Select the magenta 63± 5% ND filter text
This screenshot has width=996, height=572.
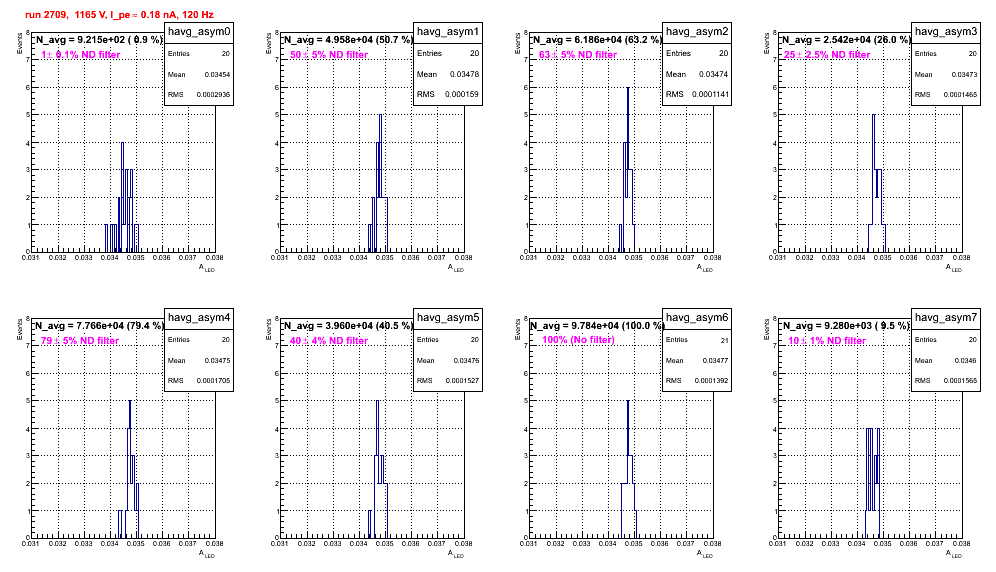pyautogui.click(x=578, y=55)
